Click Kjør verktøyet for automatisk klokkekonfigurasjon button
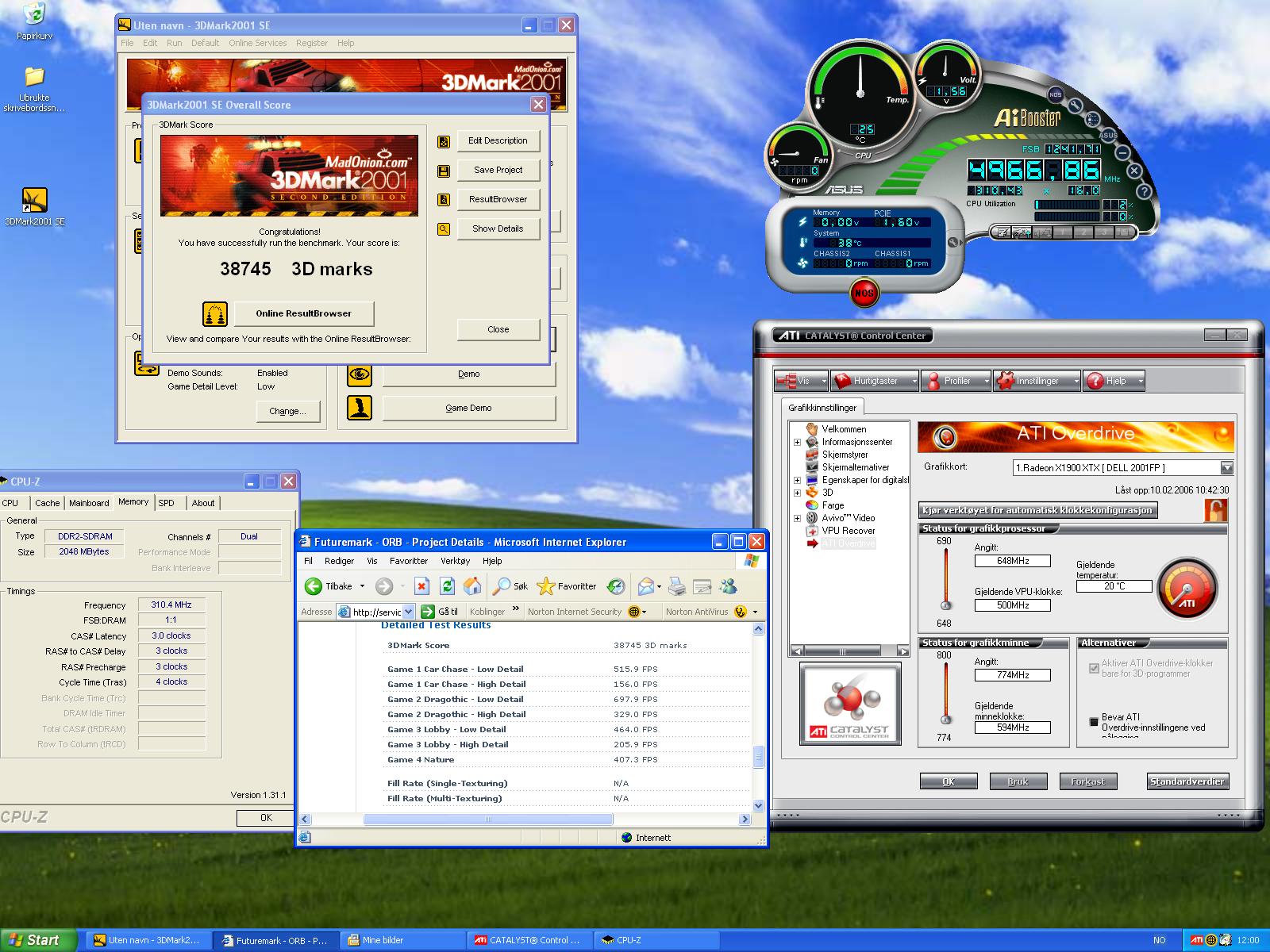The width and height of the screenshot is (1270, 952). [1037, 510]
